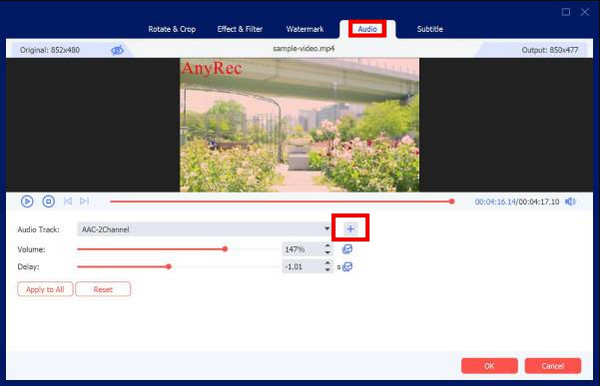This screenshot has height=386, width=600.
Task: Click the Volume slider handle
Action: (225, 249)
